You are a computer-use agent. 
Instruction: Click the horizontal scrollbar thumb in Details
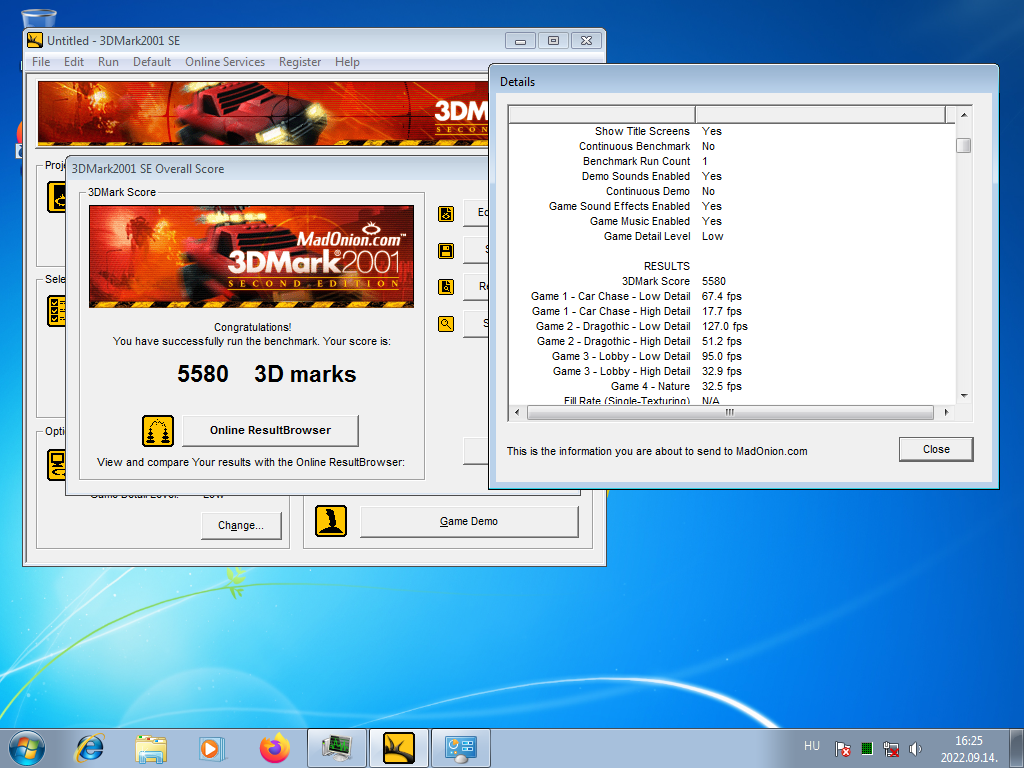click(730, 413)
